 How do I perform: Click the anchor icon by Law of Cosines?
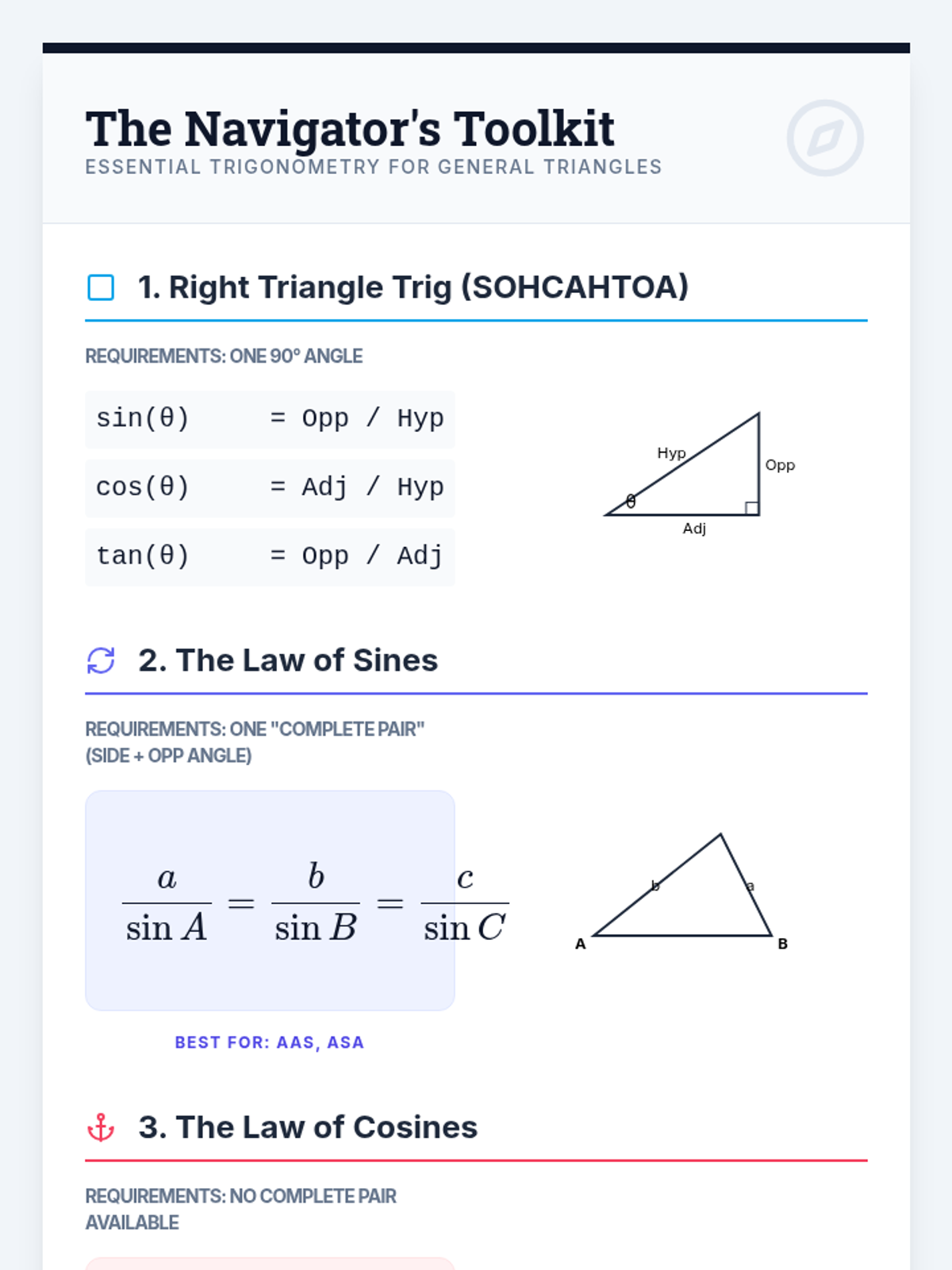(101, 1127)
